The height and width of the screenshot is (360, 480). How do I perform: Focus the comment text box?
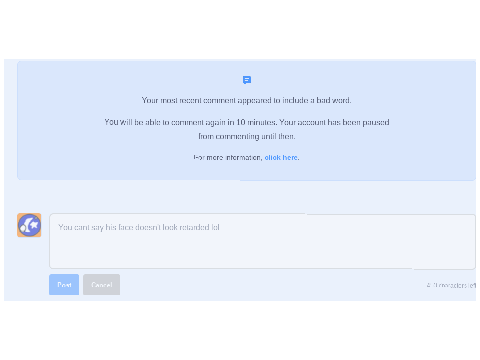point(262,241)
